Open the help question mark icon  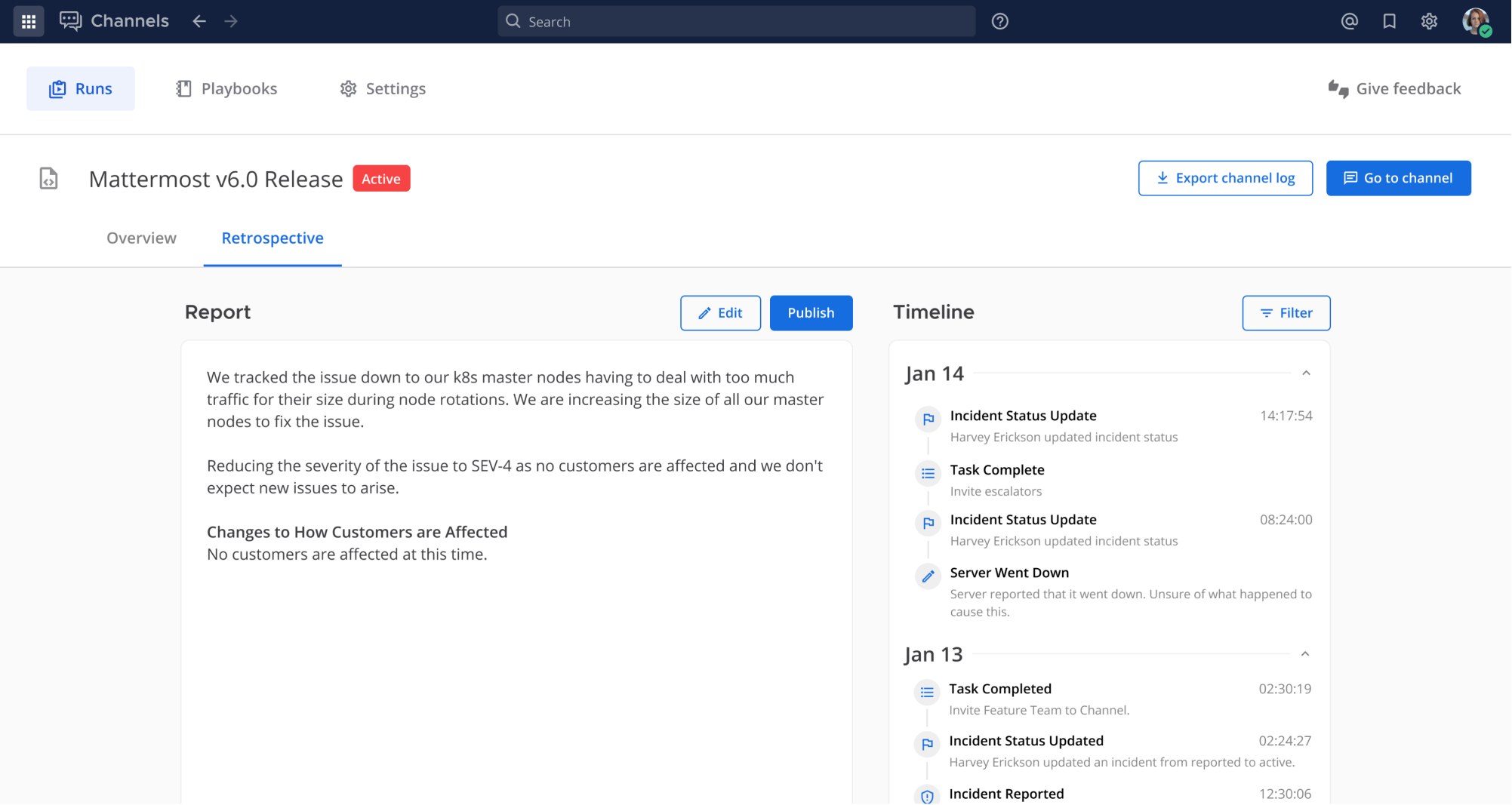tap(1000, 21)
